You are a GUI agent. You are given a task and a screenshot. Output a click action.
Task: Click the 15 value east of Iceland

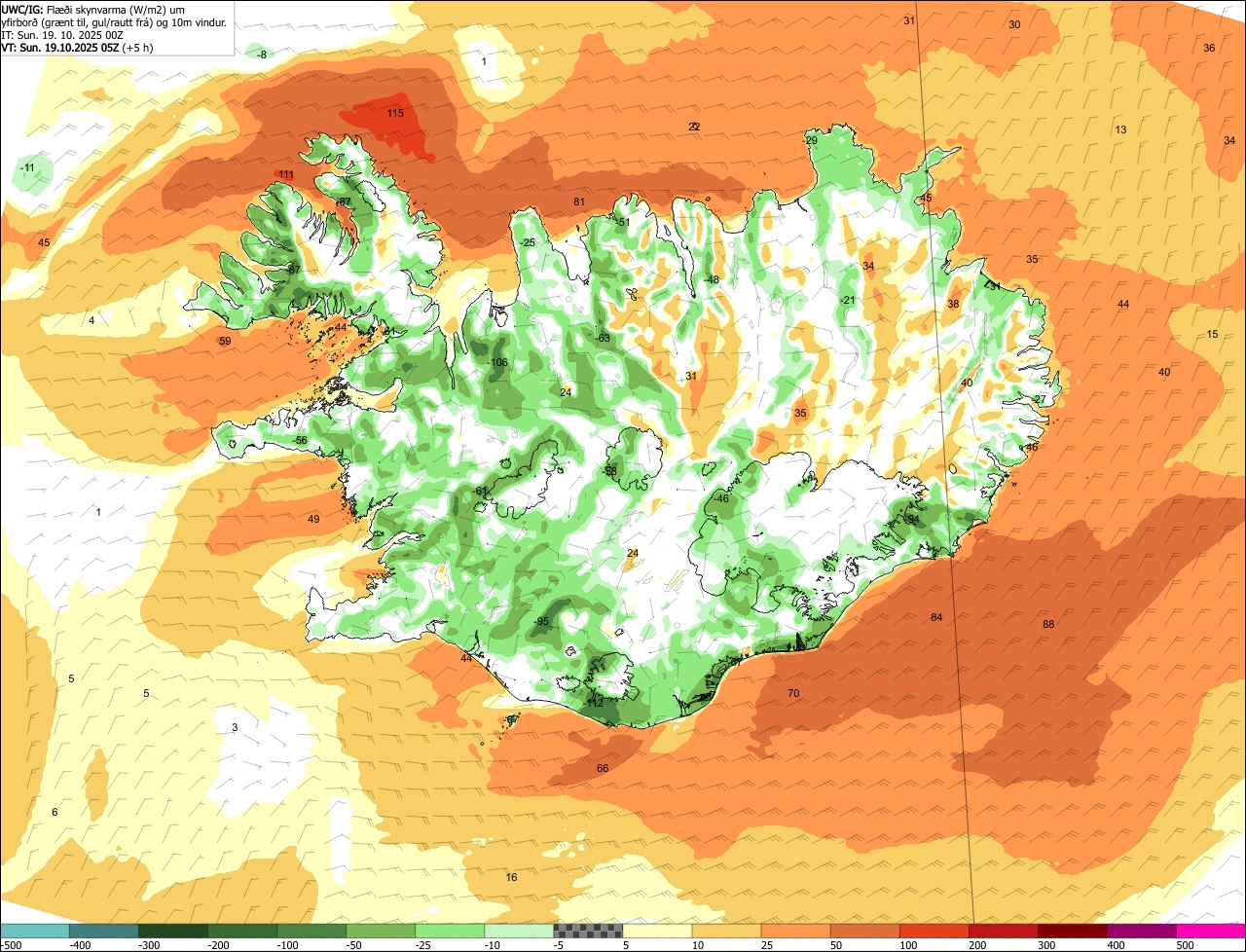pos(1212,335)
